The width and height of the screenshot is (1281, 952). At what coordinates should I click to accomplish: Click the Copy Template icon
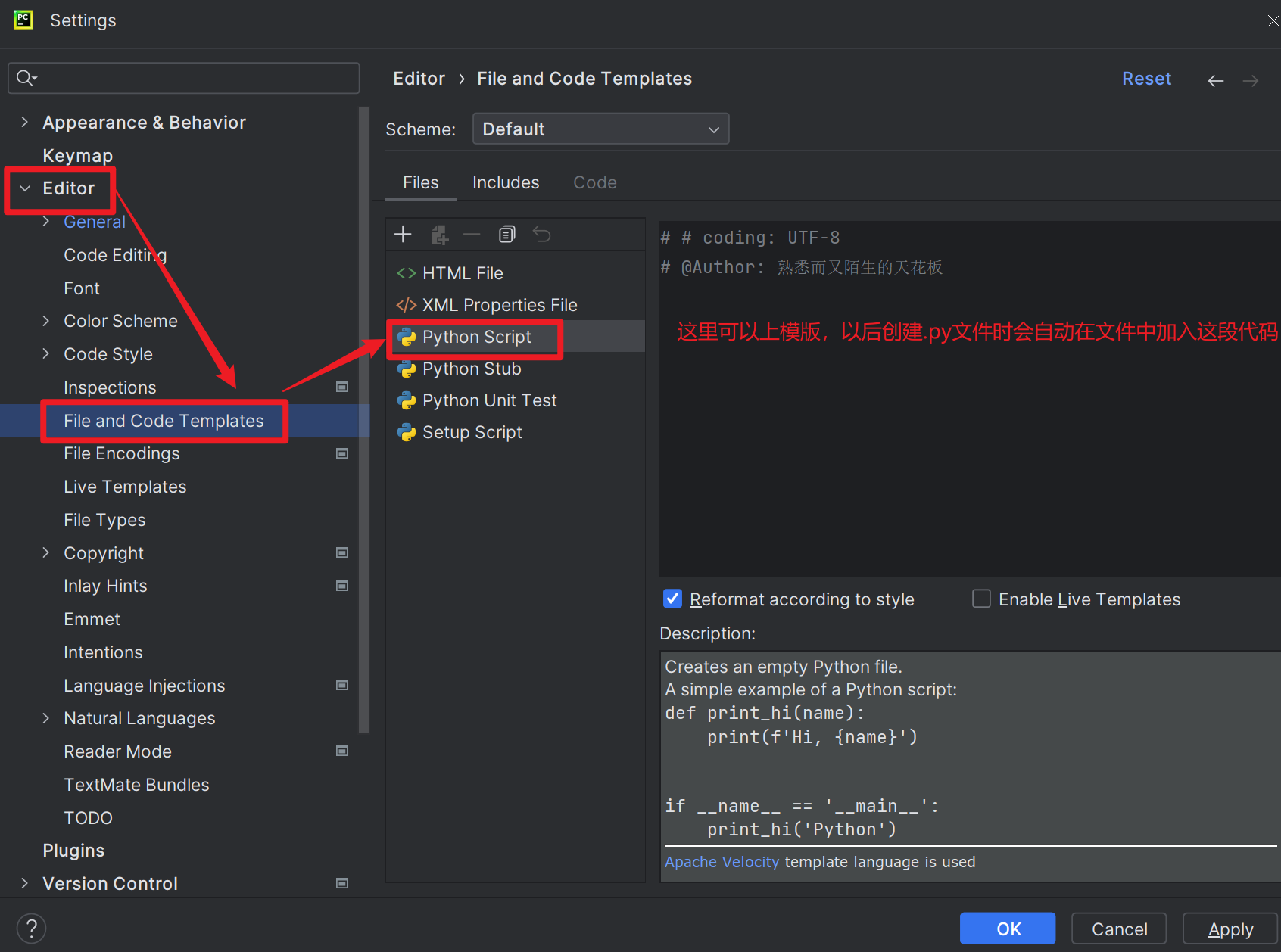coord(507,235)
